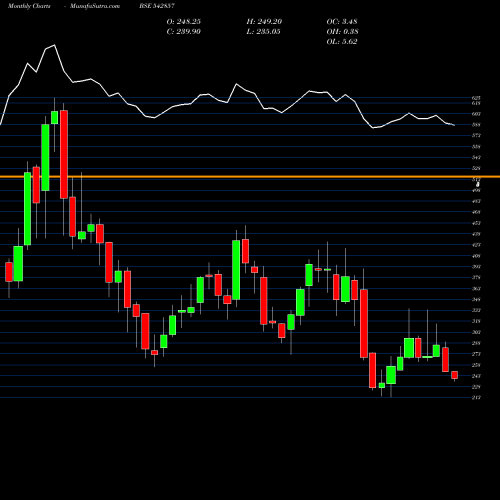500x500 pixels.
Task: Select the close value 'C: 239.90'
Action: click(184, 32)
